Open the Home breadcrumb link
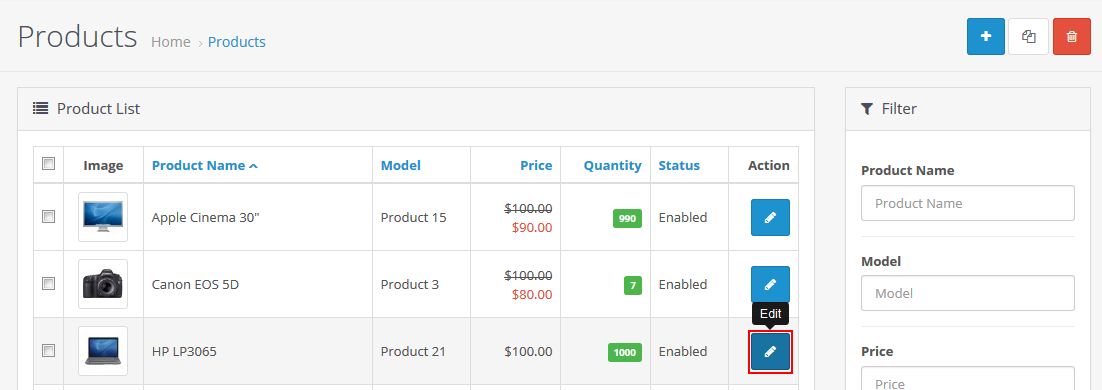1102x390 pixels. [x=171, y=42]
